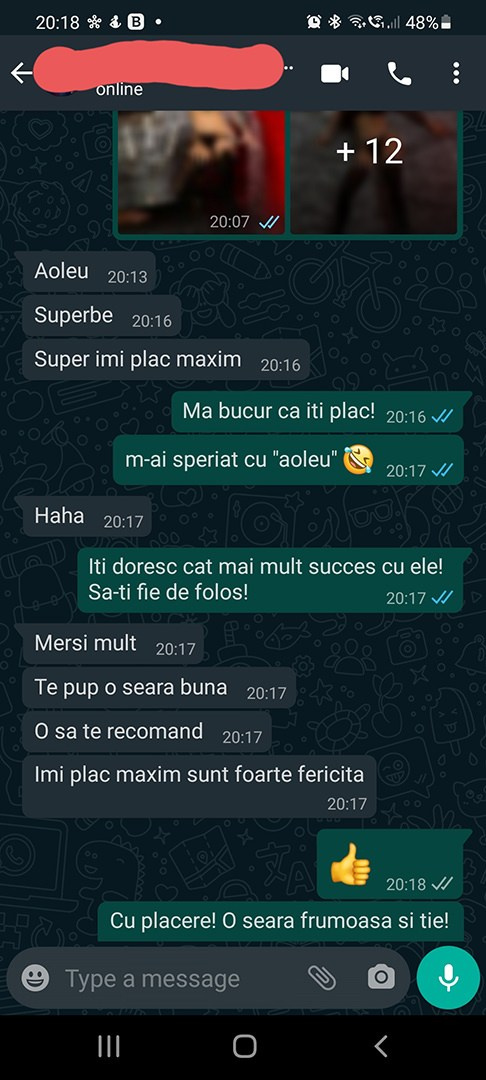Tap the "Mersi mult" message bubble
Screen dimensions: 486x1080
[x=114, y=644]
